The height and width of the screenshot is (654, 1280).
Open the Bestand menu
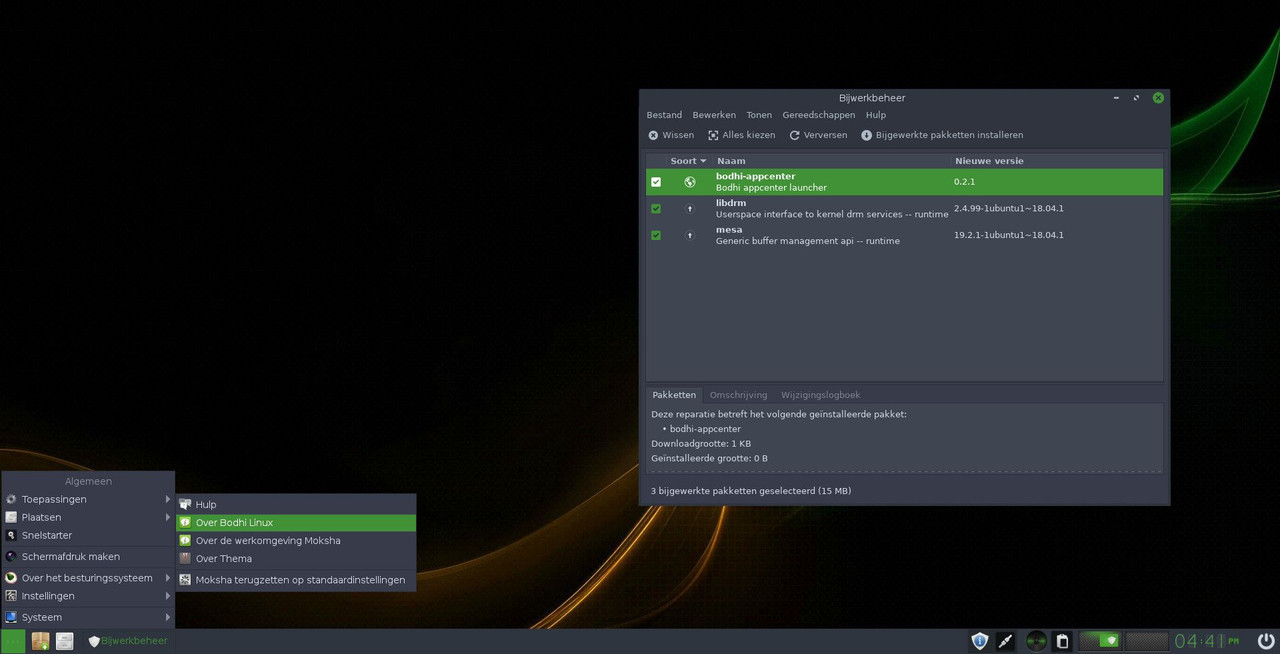point(664,115)
